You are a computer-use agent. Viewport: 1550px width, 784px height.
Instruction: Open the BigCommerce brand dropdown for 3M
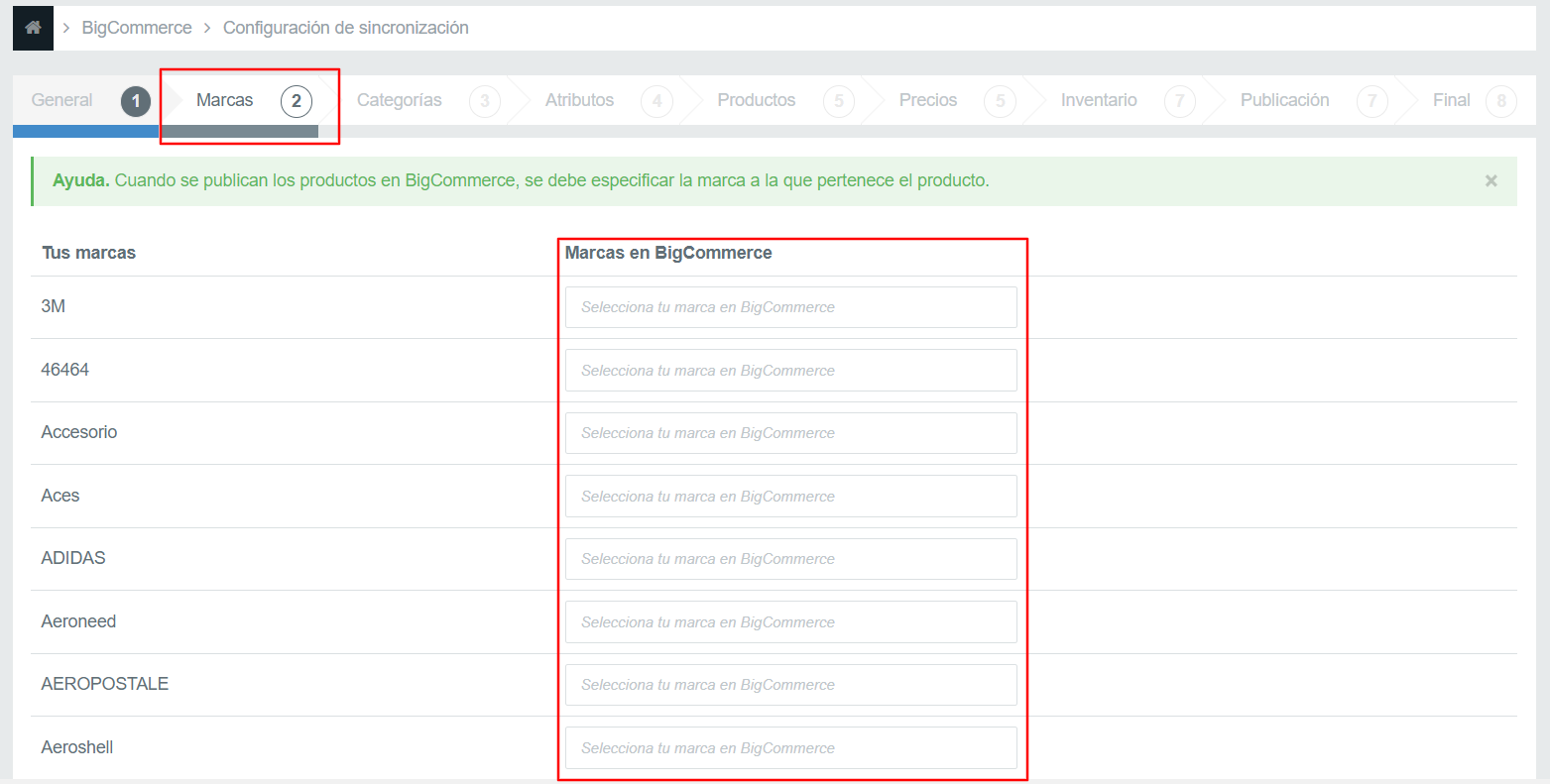point(791,307)
